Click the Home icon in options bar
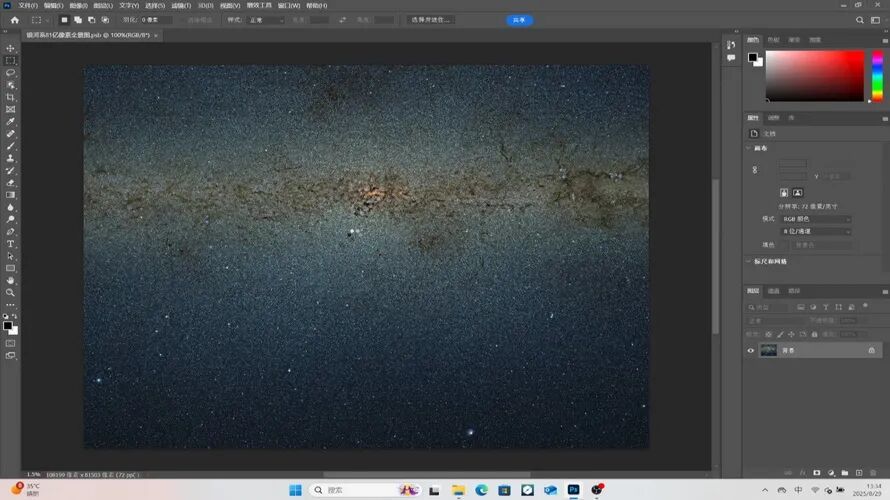This screenshot has height=500, width=890. [14, 20]
